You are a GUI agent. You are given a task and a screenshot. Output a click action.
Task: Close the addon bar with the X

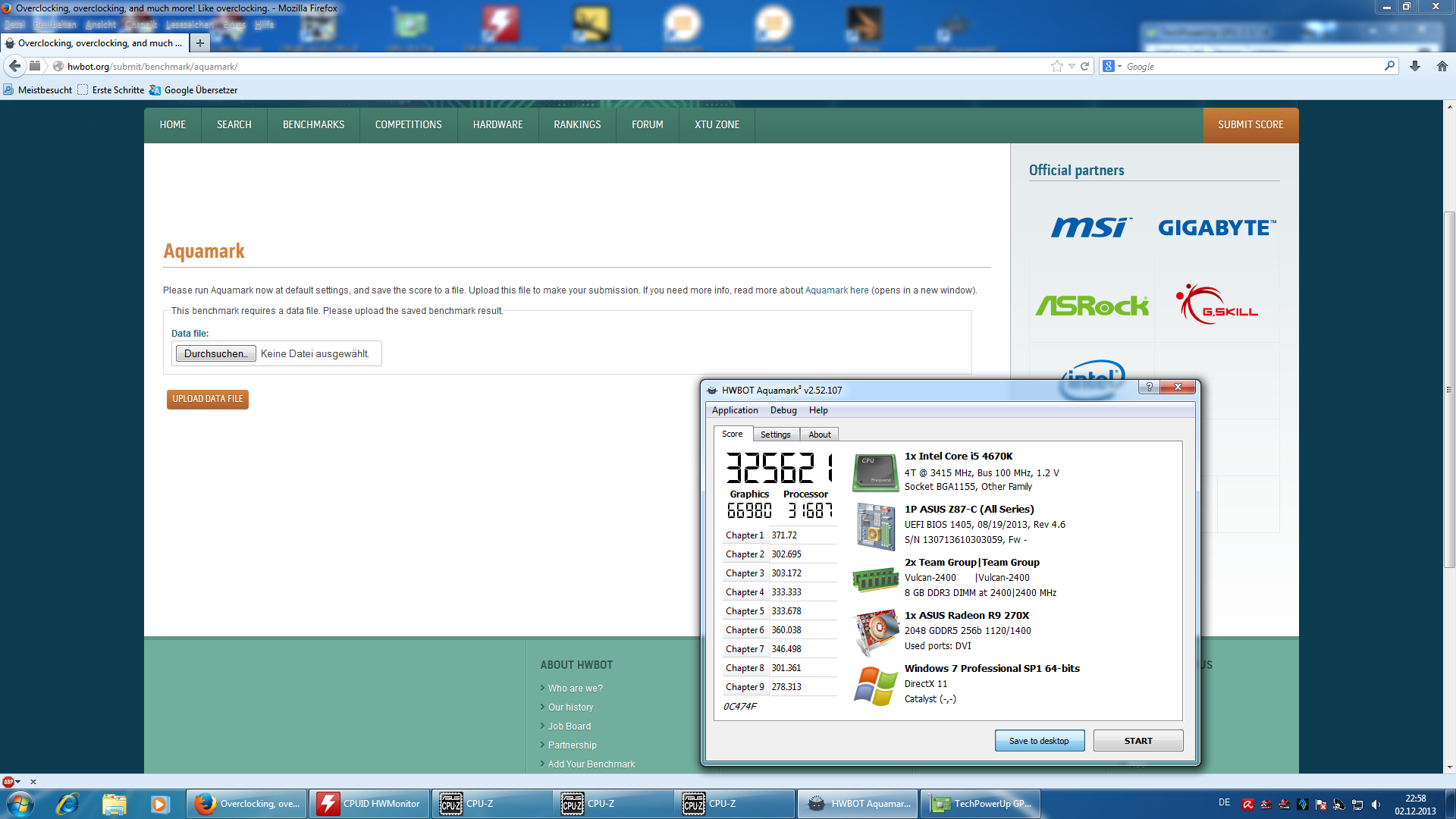[33, 782]
